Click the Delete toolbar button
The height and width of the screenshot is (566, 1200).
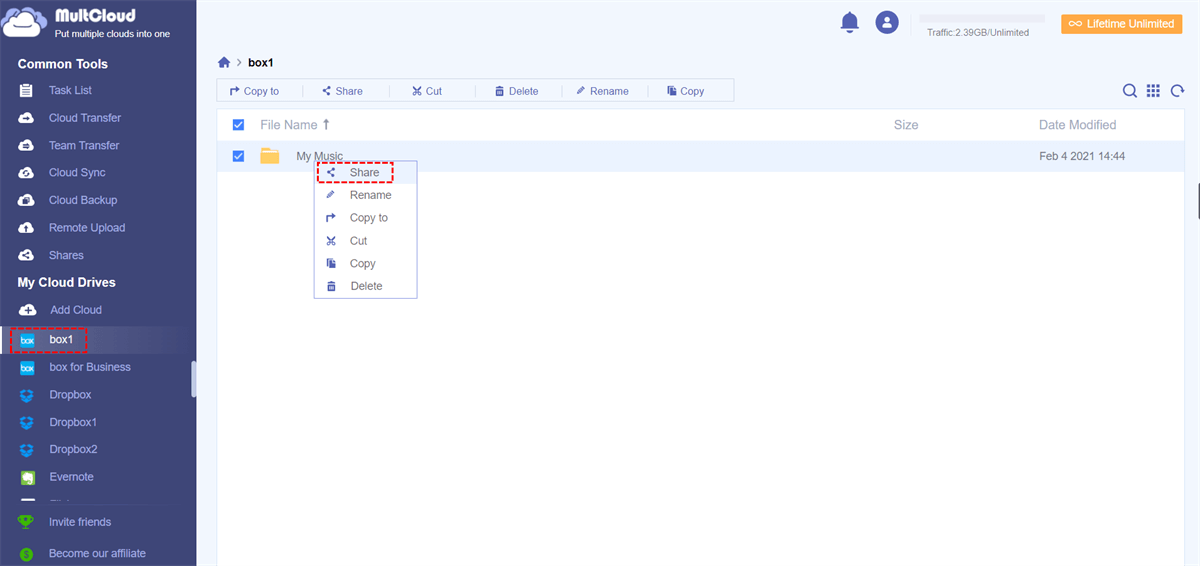(x=516, y=91)
